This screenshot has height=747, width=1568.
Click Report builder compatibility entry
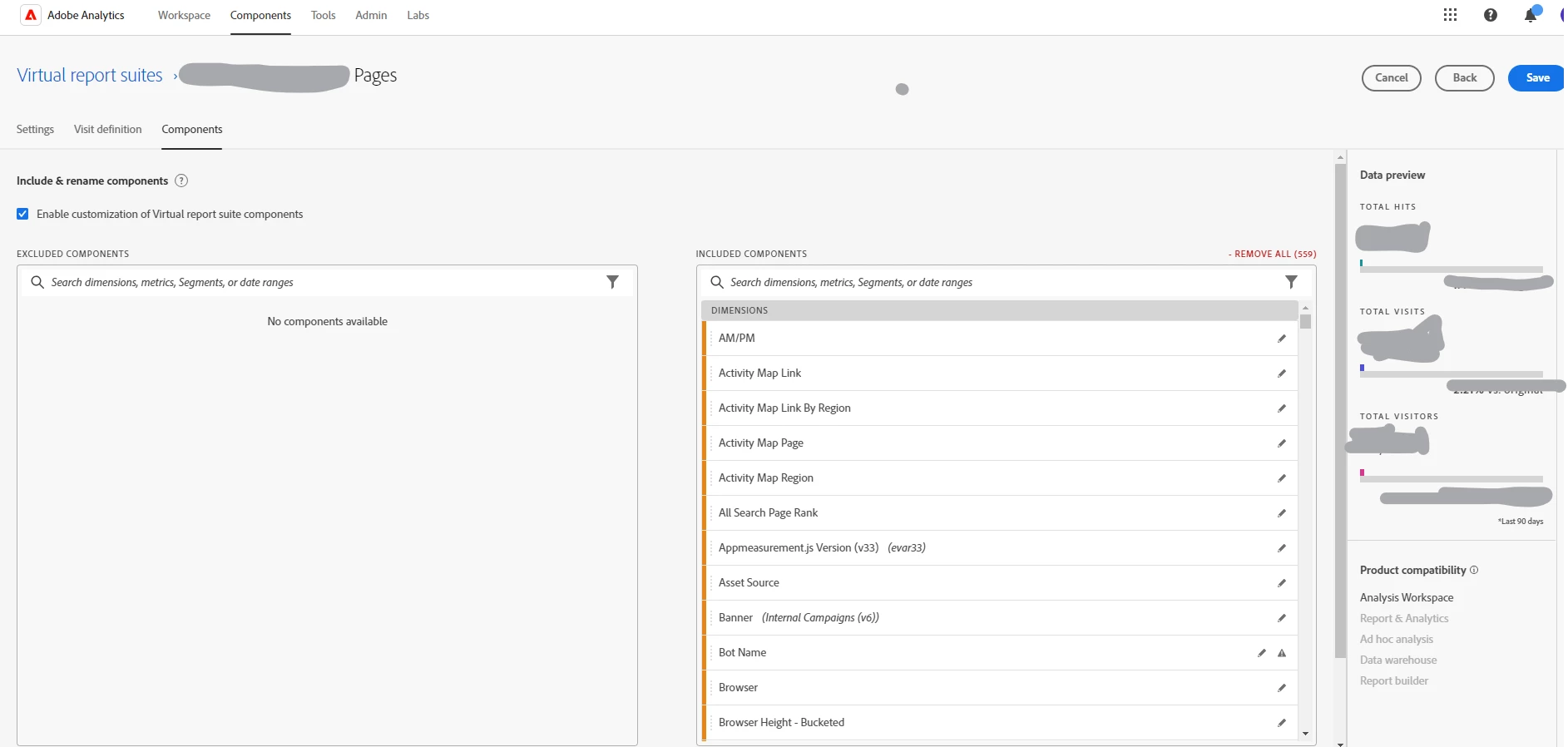pos(1394,680)
